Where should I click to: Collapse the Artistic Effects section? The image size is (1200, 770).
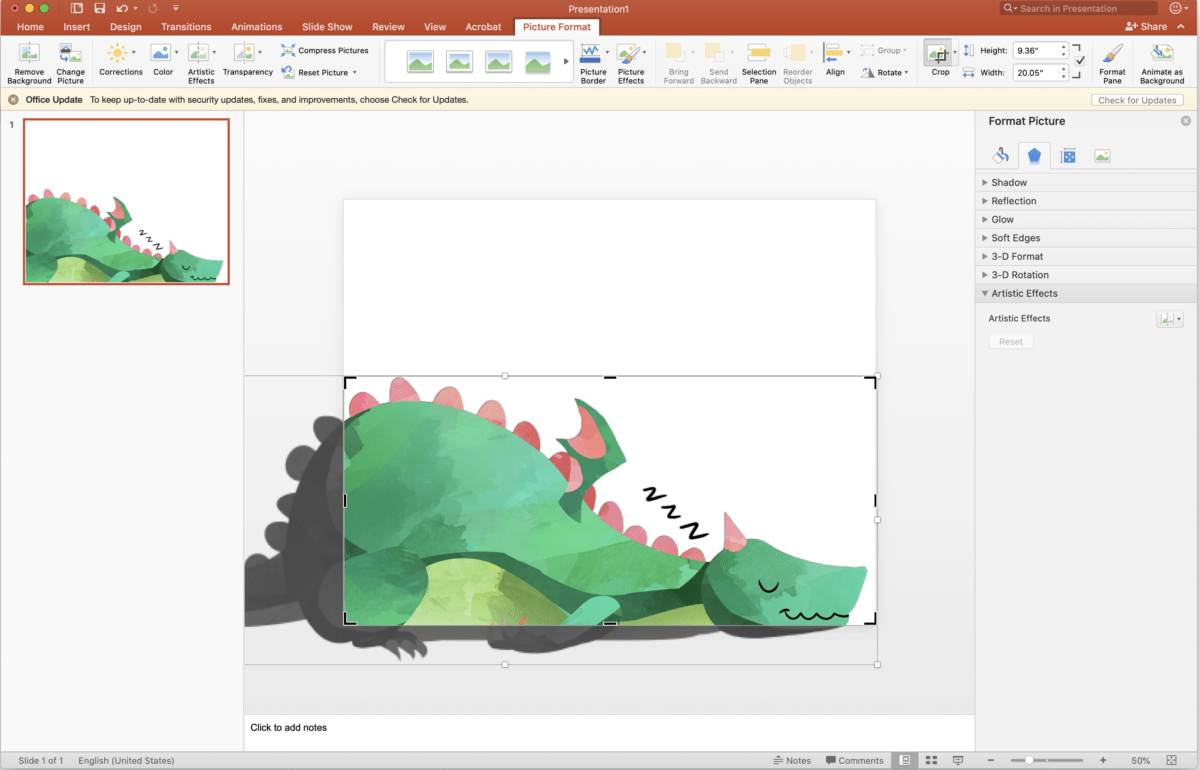(x=1024, y=294)
